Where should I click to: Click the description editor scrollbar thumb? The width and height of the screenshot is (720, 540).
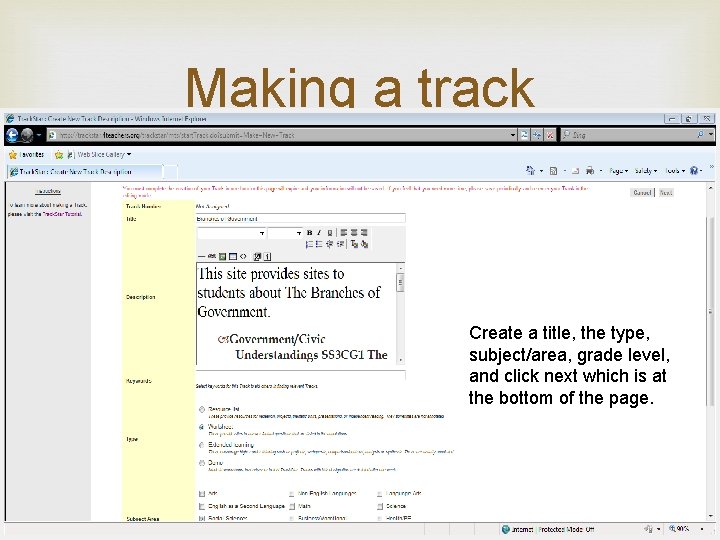[x=400, y=282]
